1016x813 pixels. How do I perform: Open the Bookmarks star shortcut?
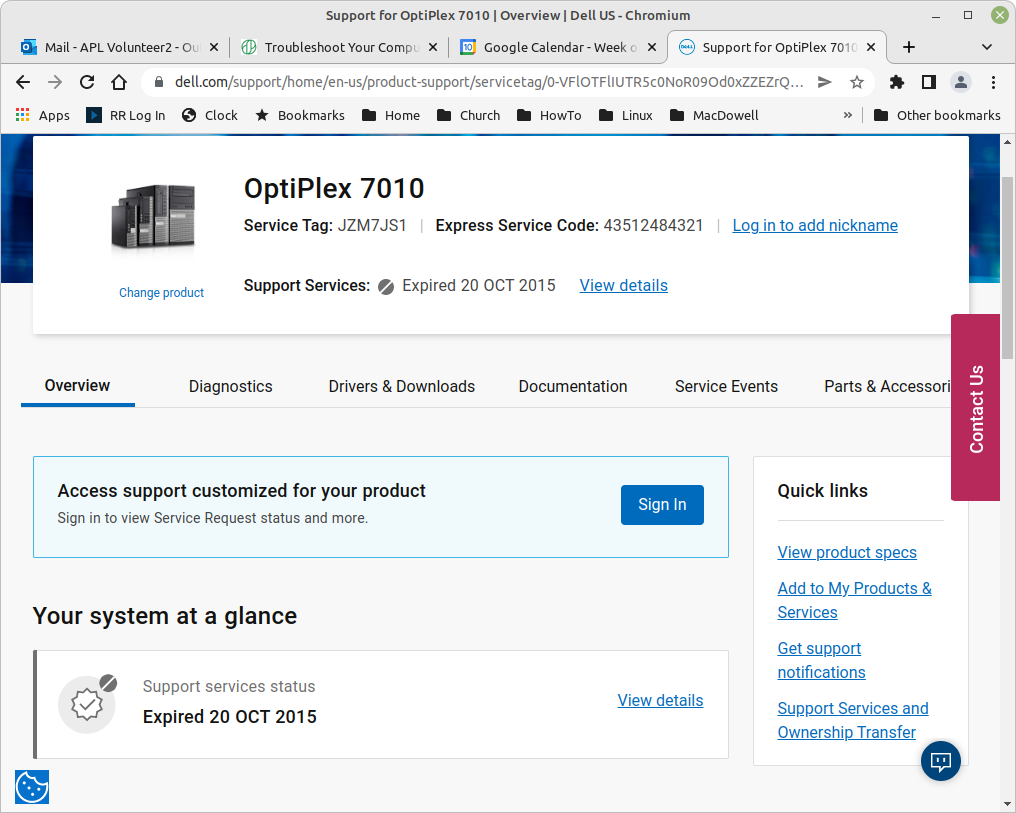pos(300,115)
